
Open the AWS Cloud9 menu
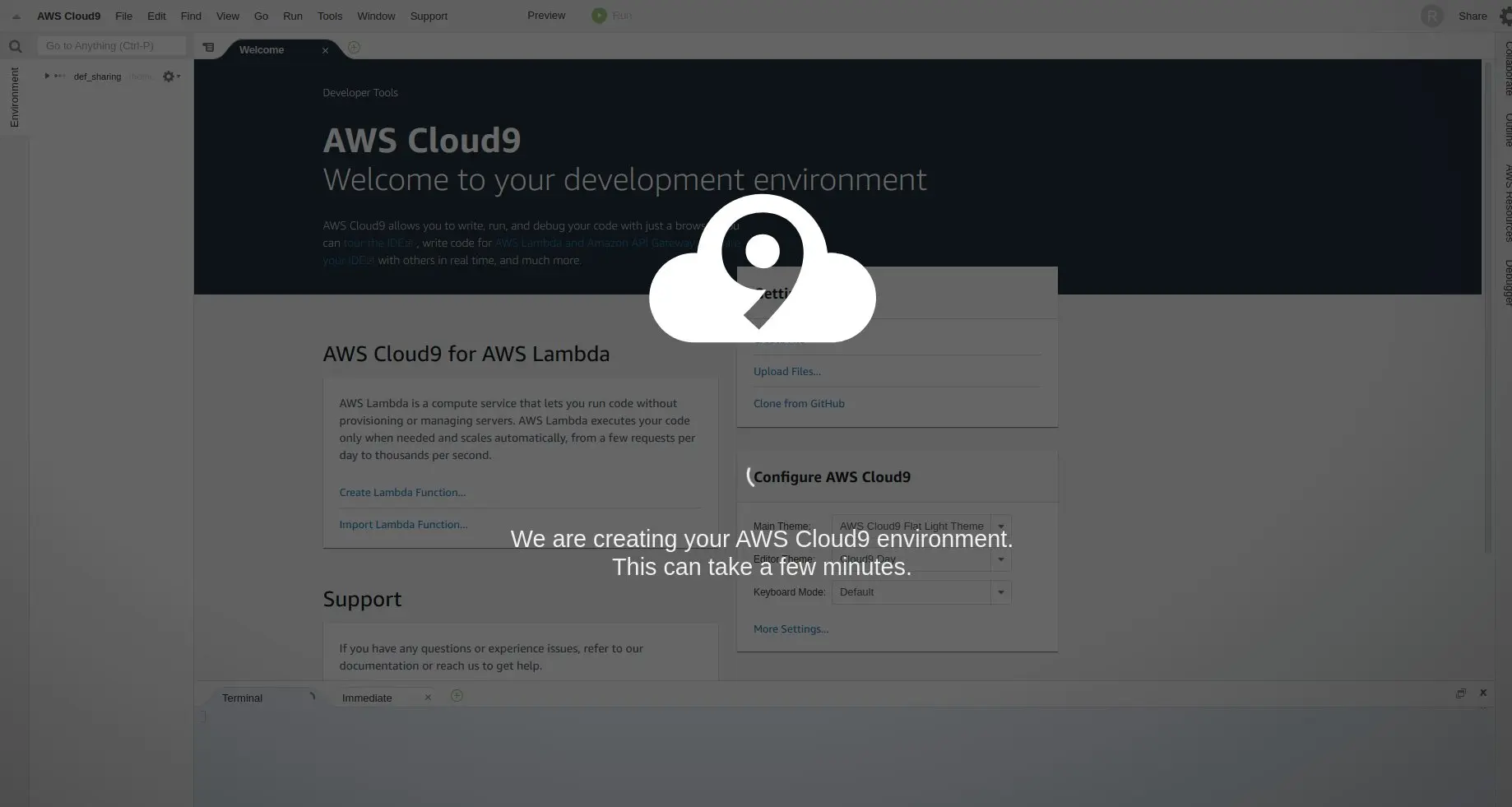68,16
